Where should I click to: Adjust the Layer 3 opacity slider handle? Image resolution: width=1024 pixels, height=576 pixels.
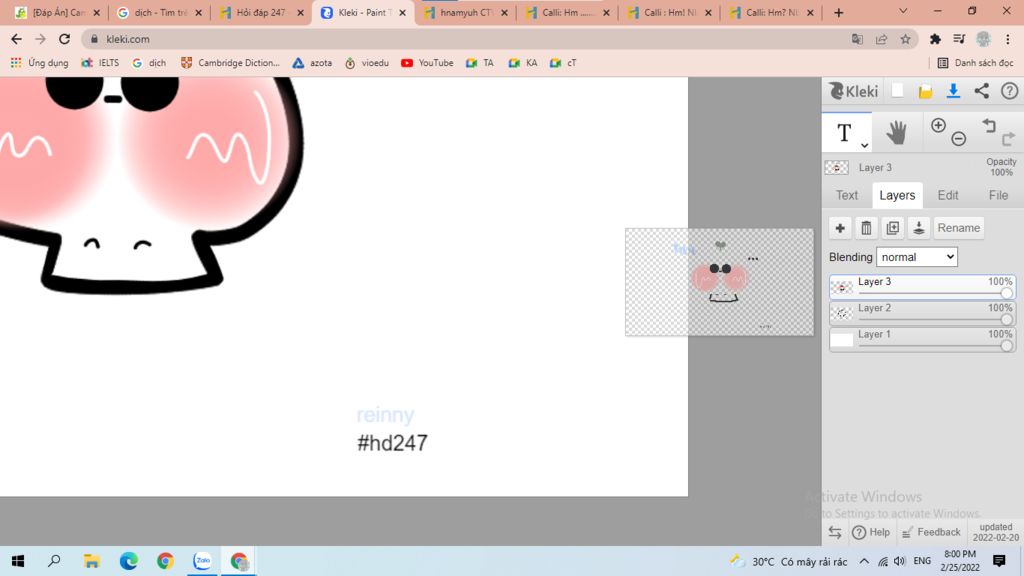(1006, 293)
